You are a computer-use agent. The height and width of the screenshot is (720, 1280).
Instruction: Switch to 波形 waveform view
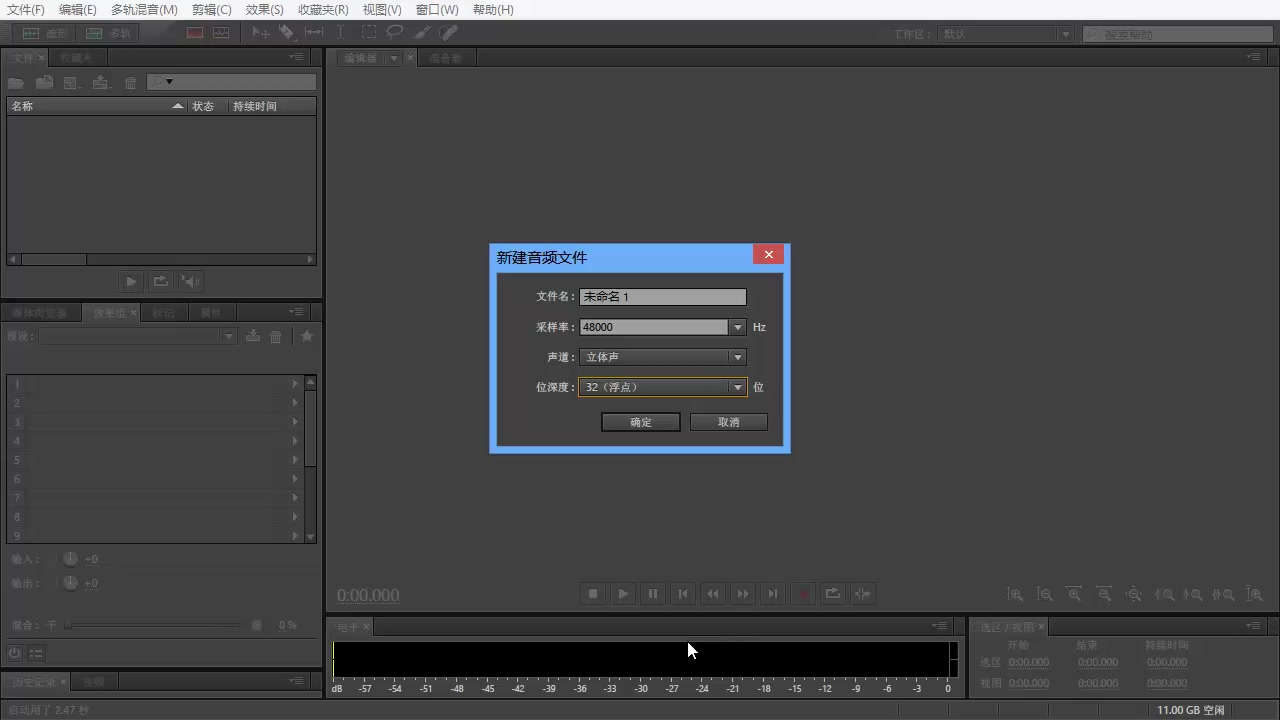coord(43,33)
